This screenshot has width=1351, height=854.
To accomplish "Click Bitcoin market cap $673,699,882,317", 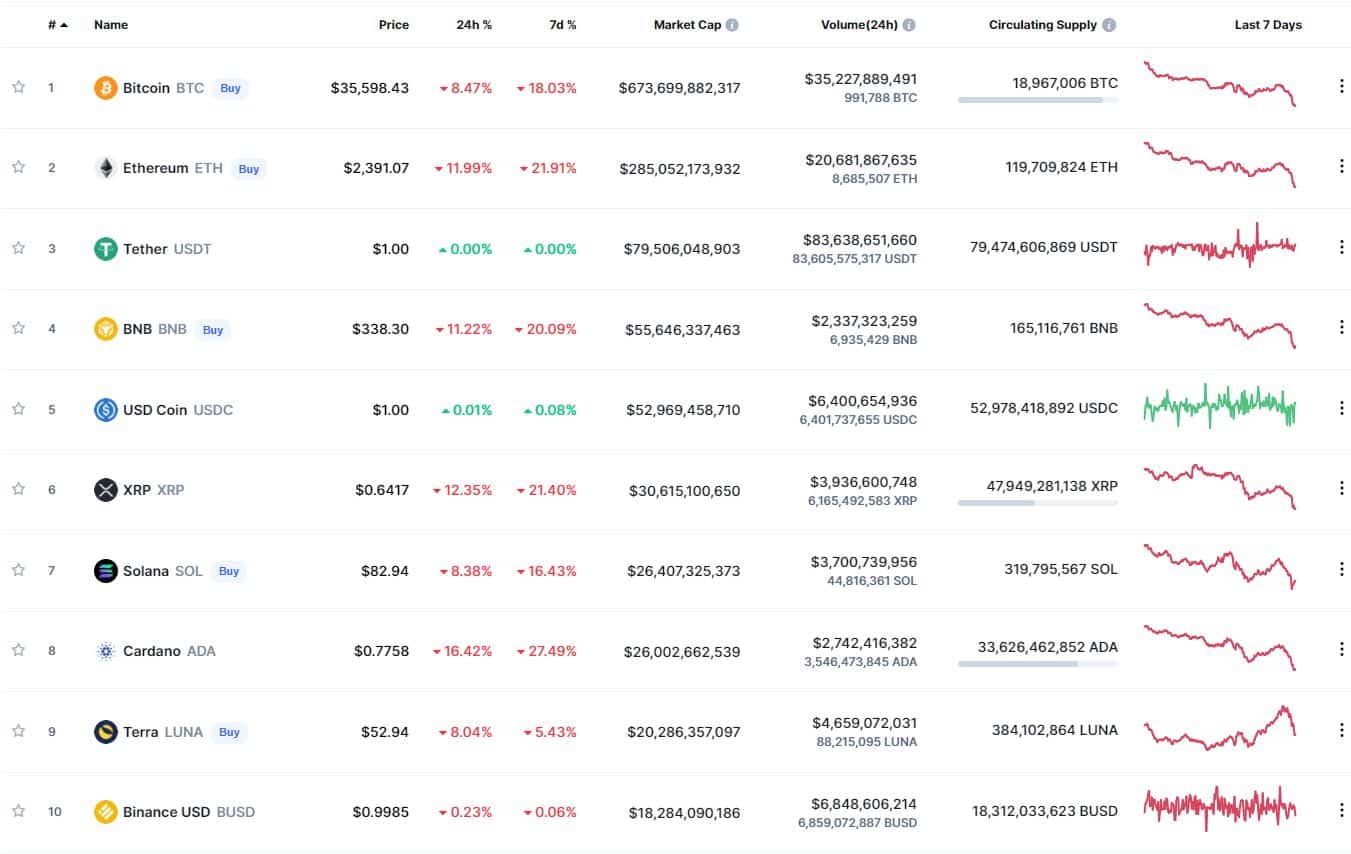I will (680, 88).
